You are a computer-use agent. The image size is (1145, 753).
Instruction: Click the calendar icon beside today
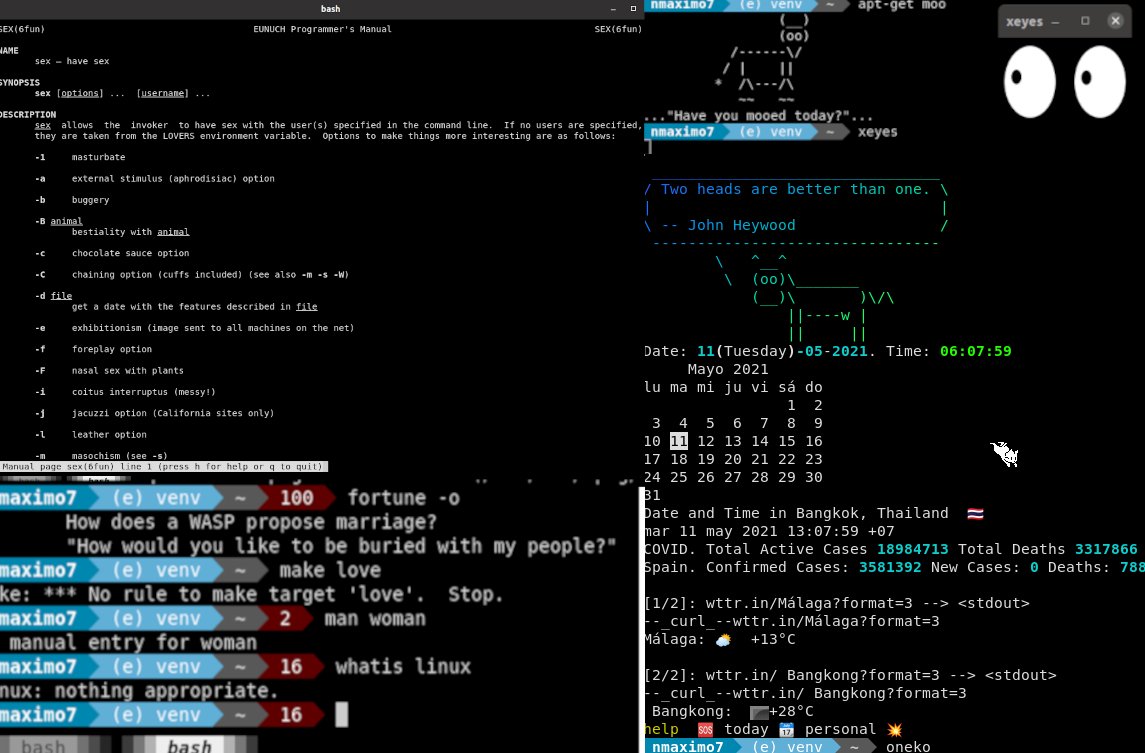(787, 728)
